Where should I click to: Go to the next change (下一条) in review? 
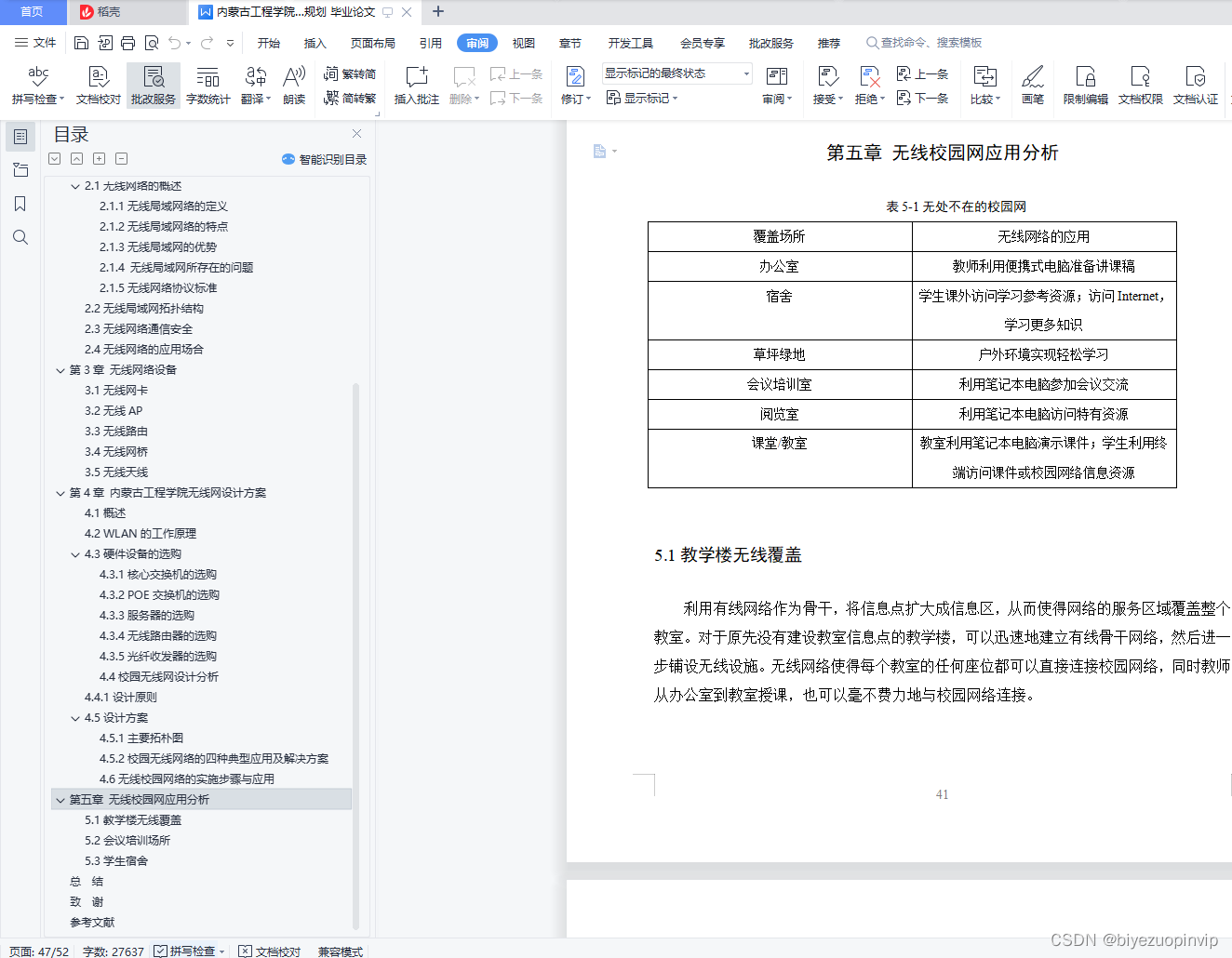click(922, 98)
